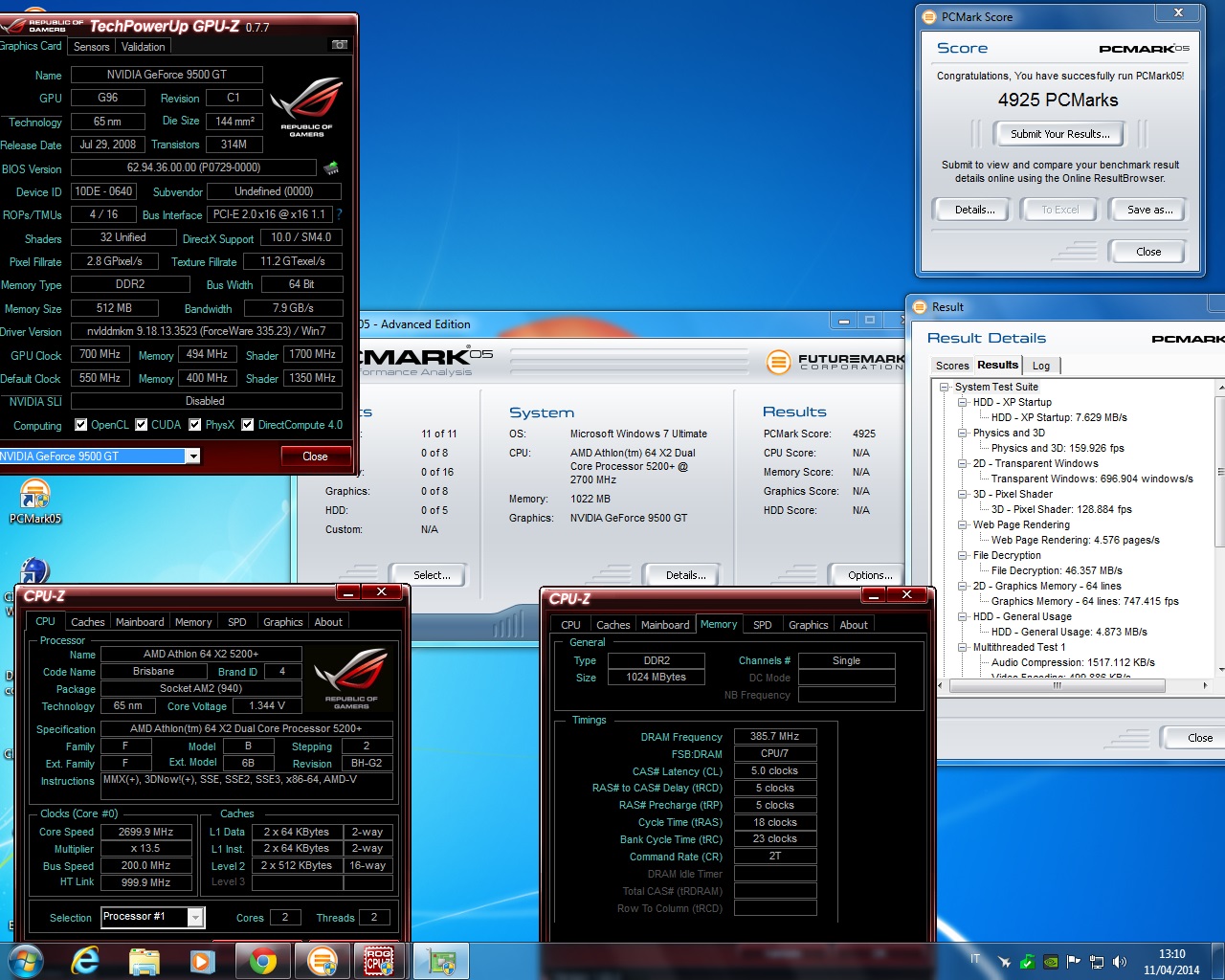1225x980 pixels.
Task: Click the scroll-down arrow in Result tree
Action: [1220, 670]
